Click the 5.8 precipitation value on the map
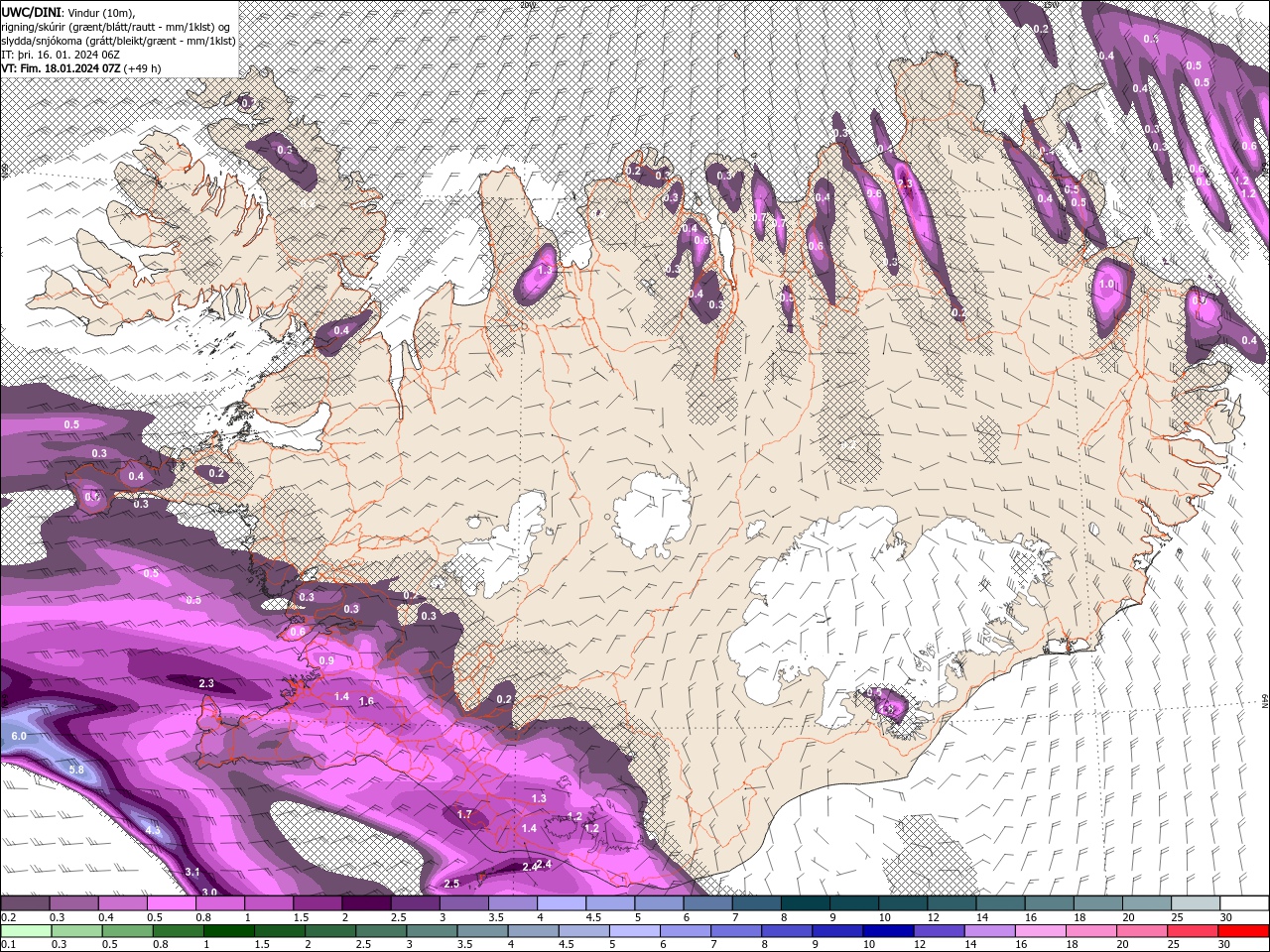Viewport: 1270px width, 952px height. tap(76, 770)
